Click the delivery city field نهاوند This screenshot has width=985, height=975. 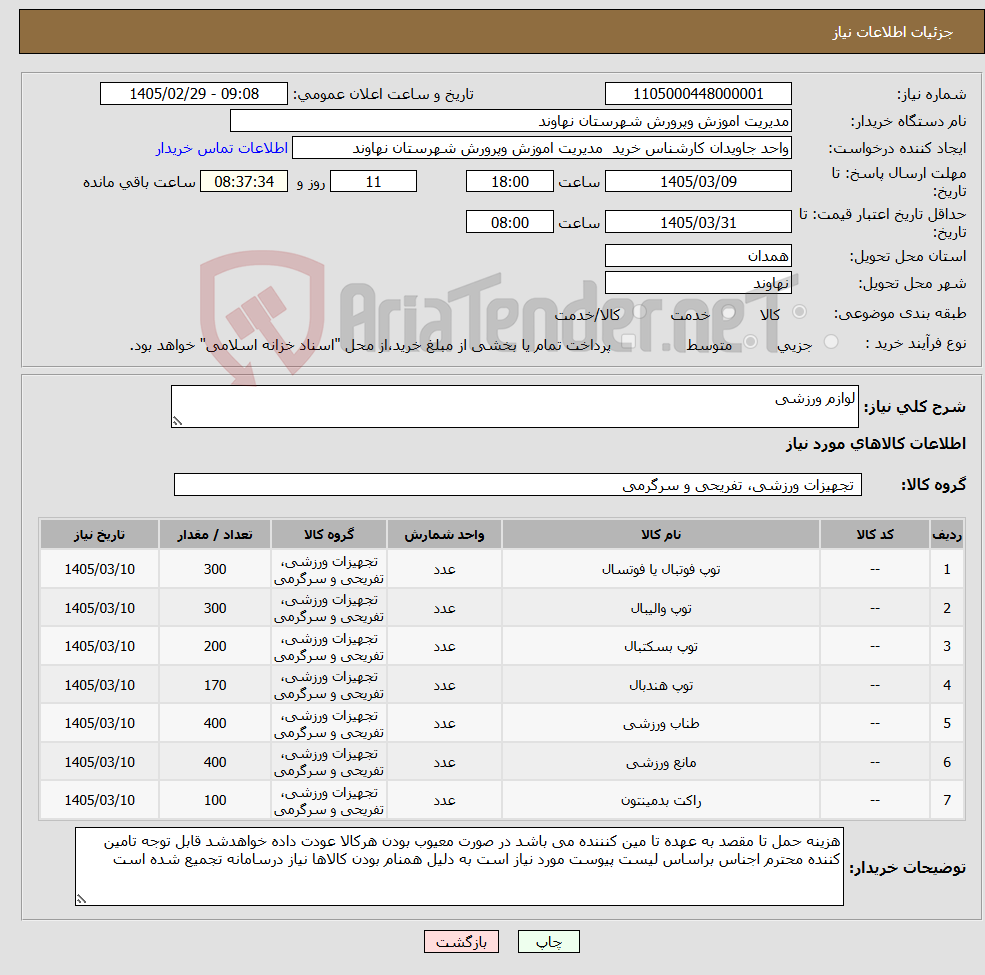tap(698, 283)
